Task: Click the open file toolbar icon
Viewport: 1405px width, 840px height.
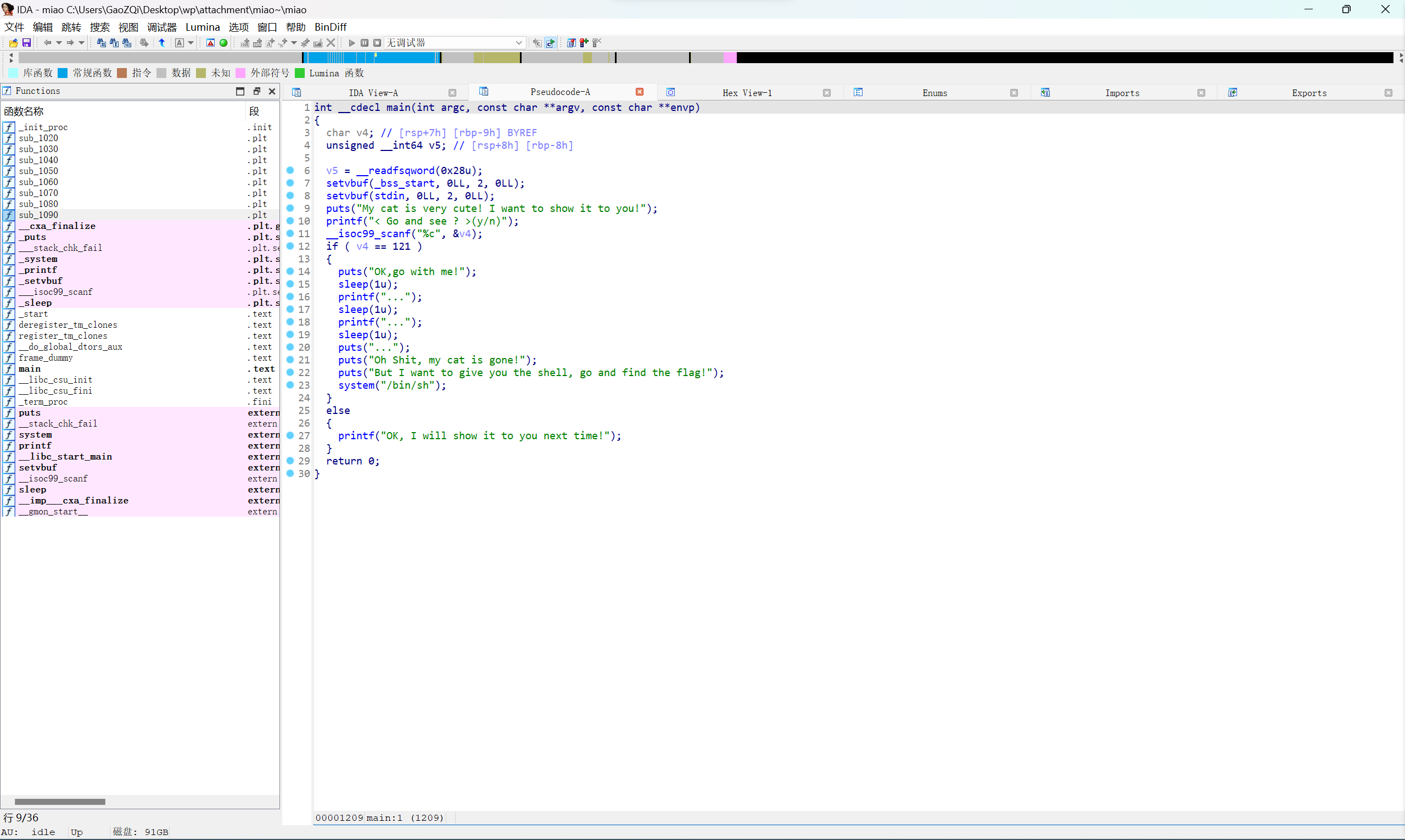Action: coord(14,43)
